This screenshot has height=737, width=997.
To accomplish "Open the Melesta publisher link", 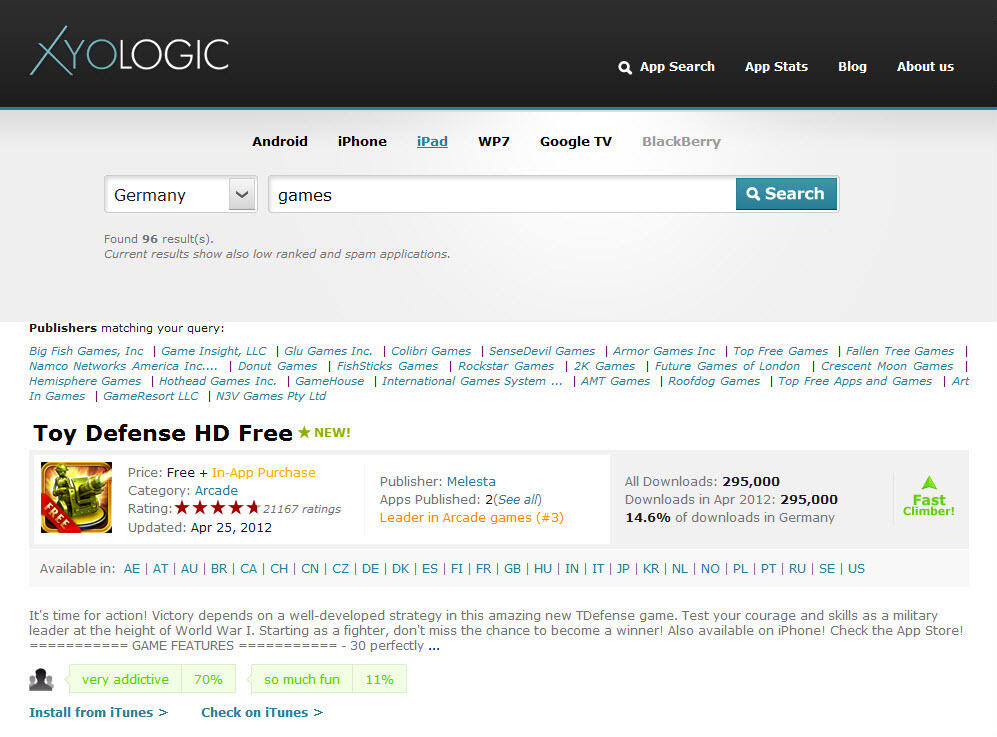I will [x=471, y=481].
